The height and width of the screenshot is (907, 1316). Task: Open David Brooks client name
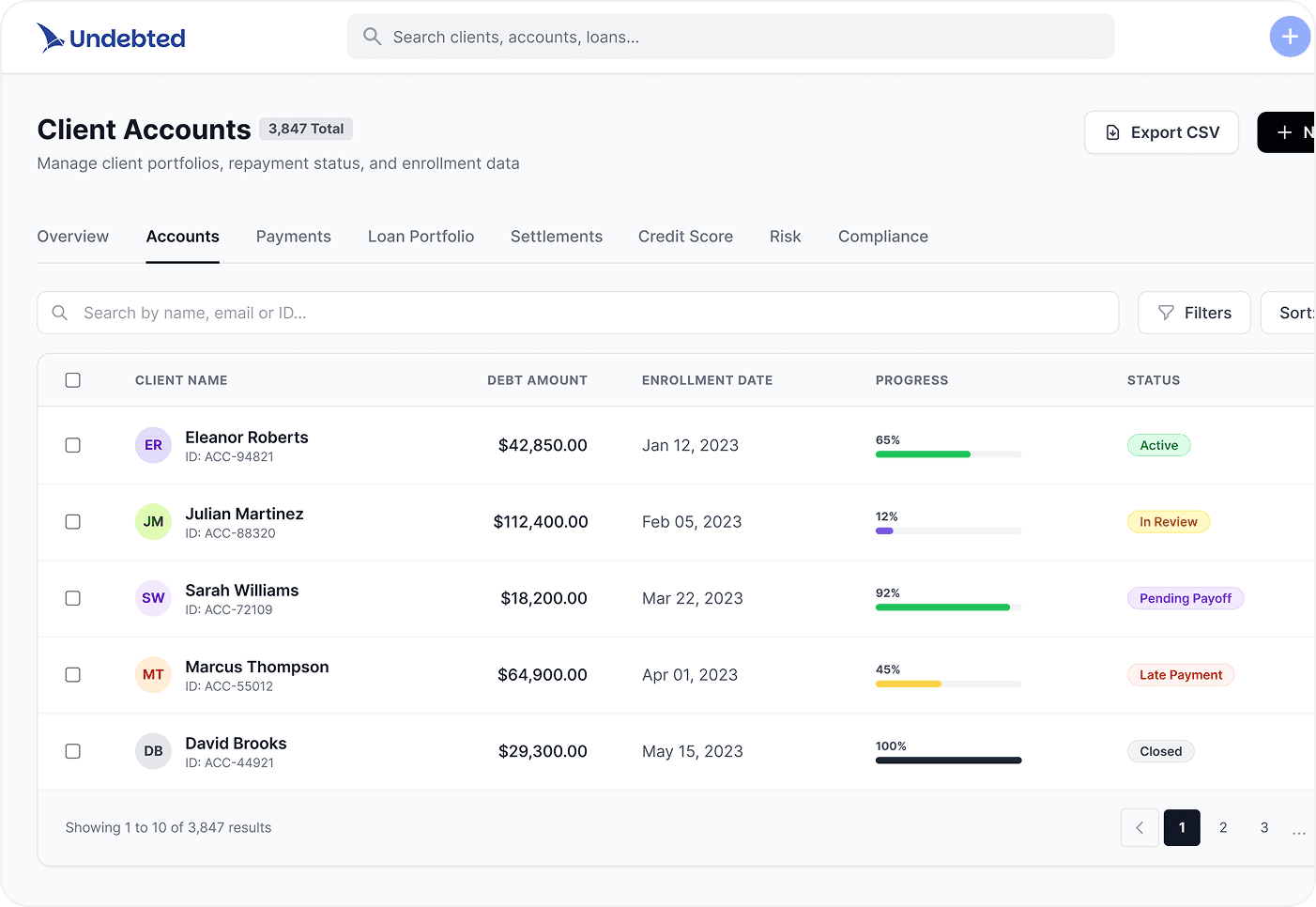pyautogui.click(x=237, y=744)
